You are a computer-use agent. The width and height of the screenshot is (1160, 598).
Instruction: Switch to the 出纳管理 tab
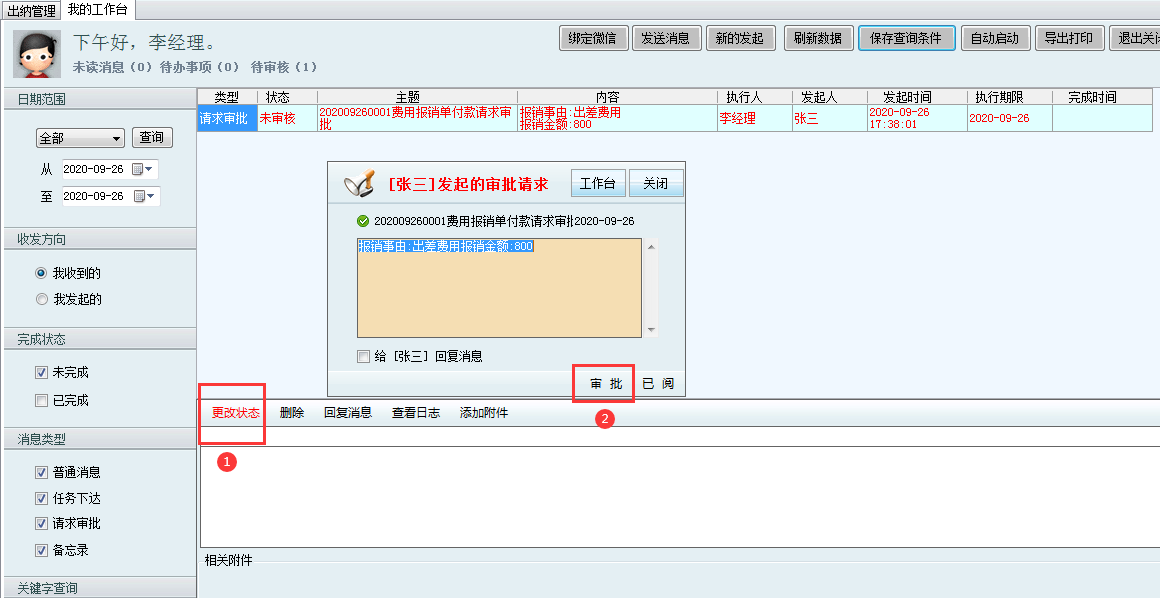pyautogui.click(x=31, y=10)
